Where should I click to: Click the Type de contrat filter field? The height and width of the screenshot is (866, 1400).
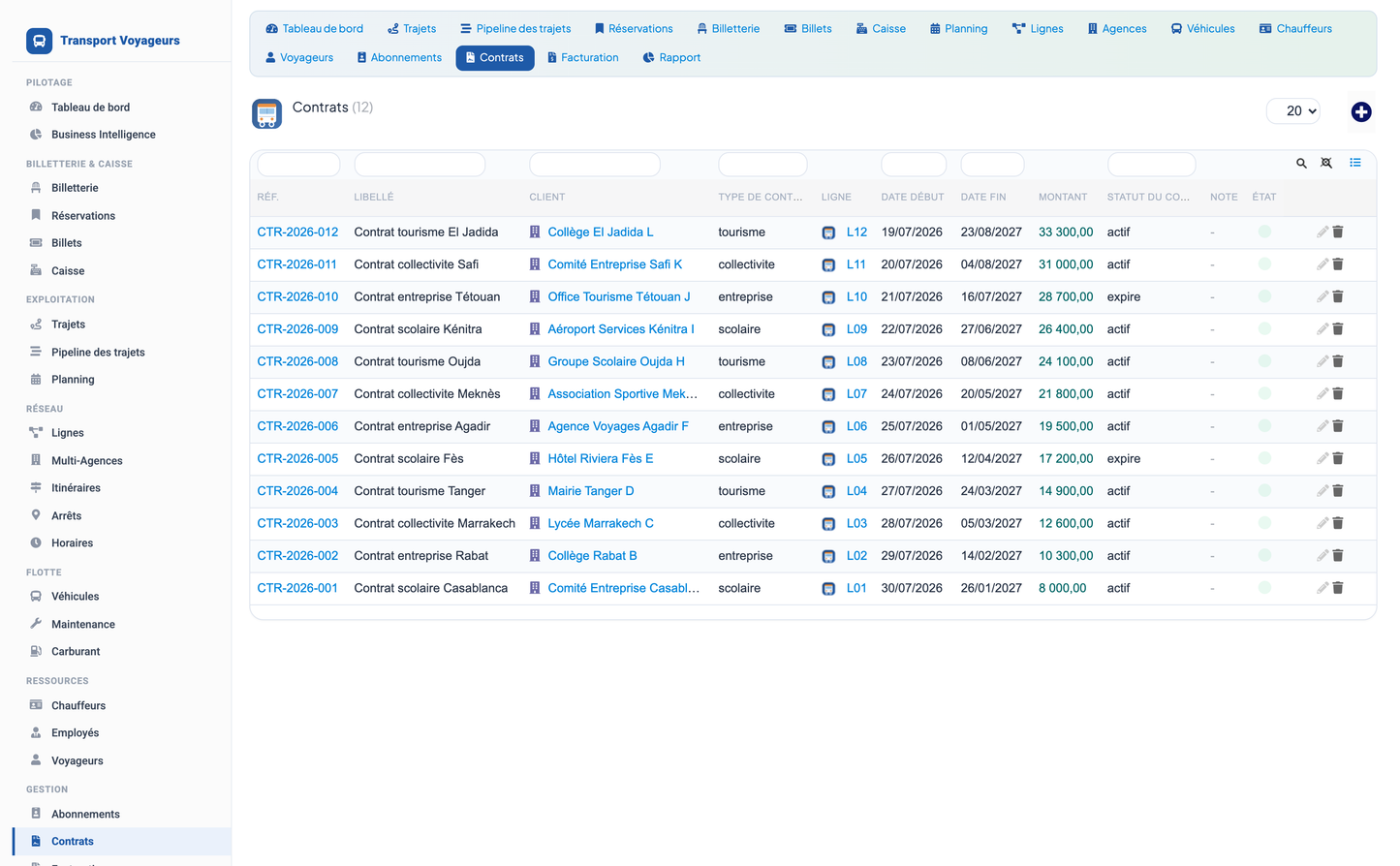[x=762, y=165]
